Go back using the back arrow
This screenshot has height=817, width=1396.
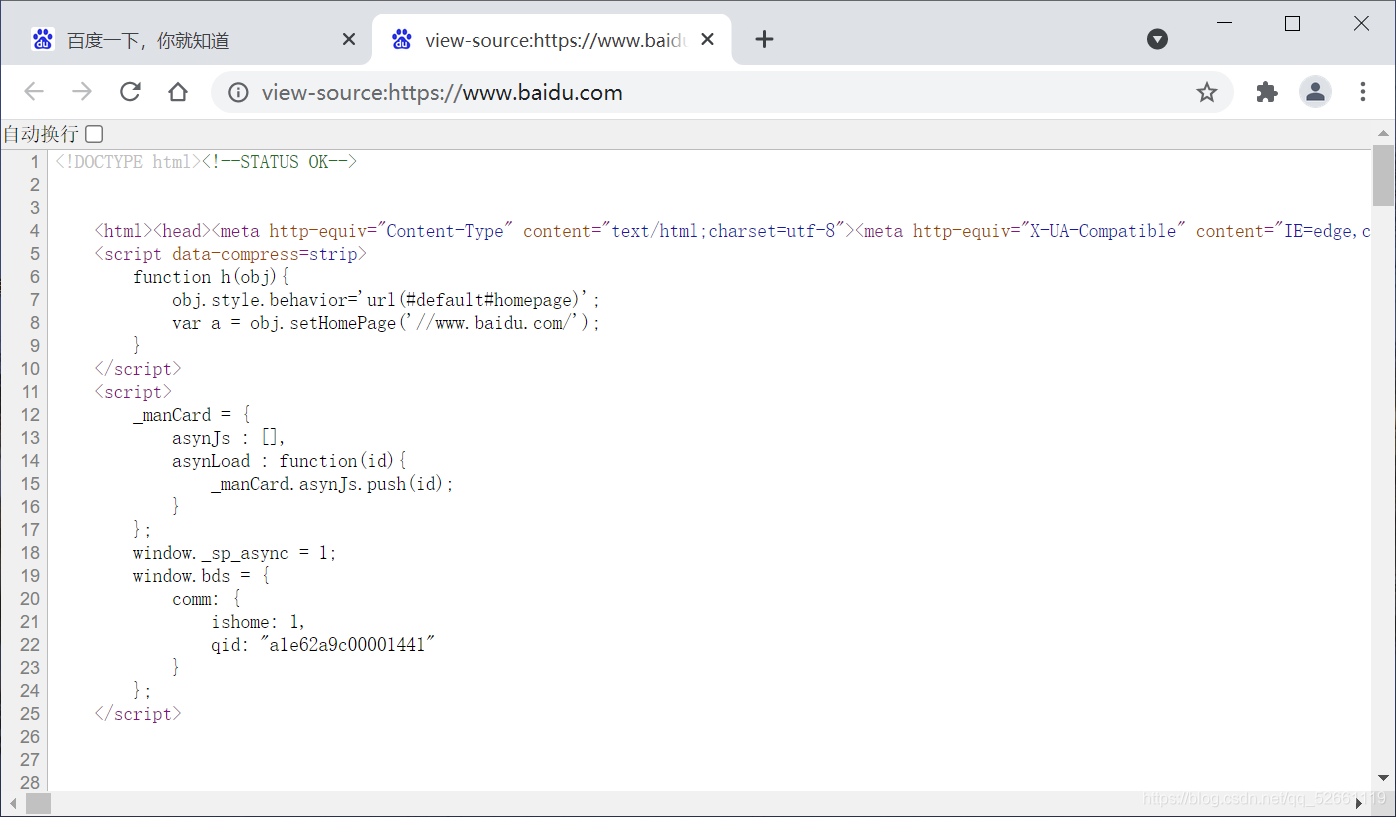click(x=34, y=92)
